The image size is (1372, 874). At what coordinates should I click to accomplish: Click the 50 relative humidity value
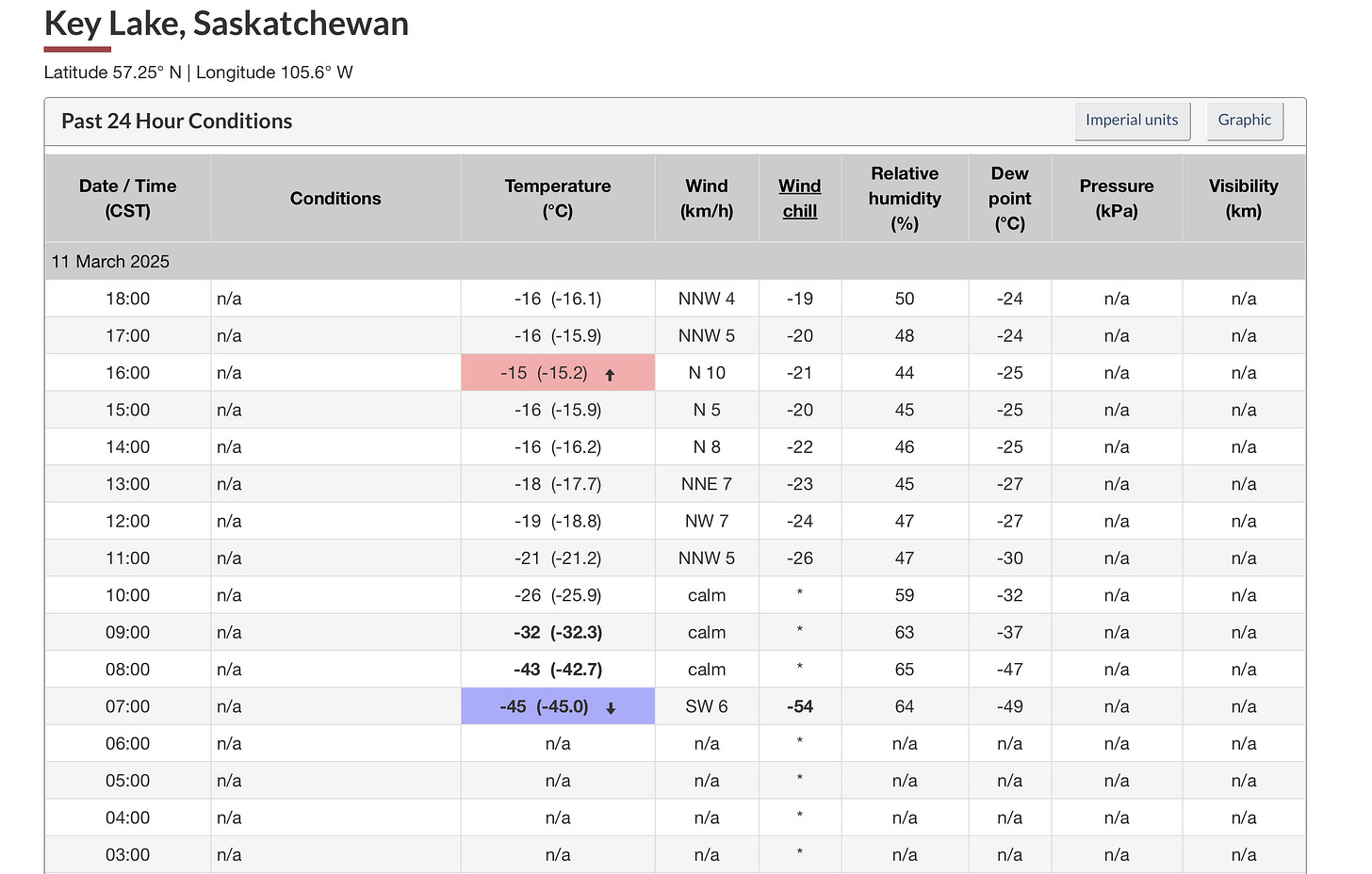click(905, 299)
